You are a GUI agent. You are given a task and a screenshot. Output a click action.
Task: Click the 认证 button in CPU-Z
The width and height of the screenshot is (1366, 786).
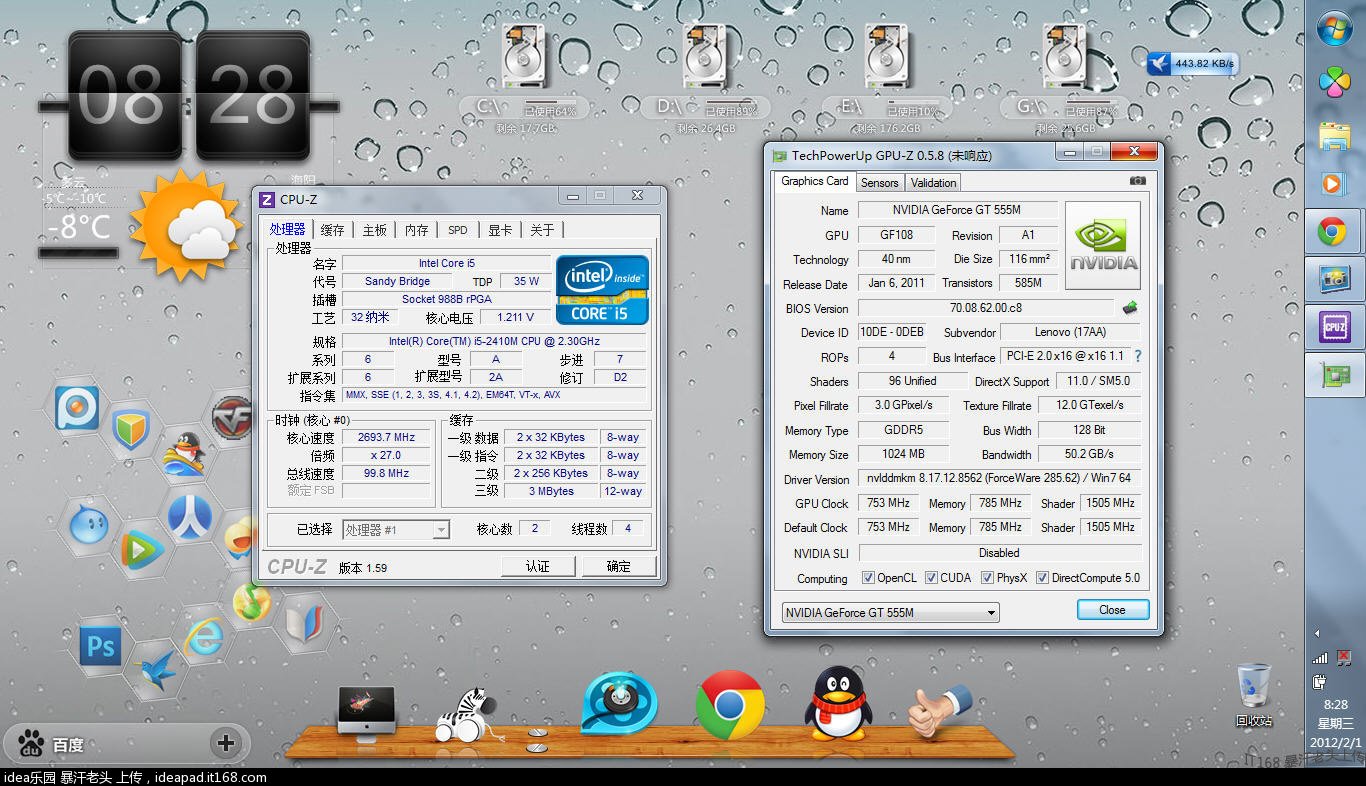(x=538, y=566)
